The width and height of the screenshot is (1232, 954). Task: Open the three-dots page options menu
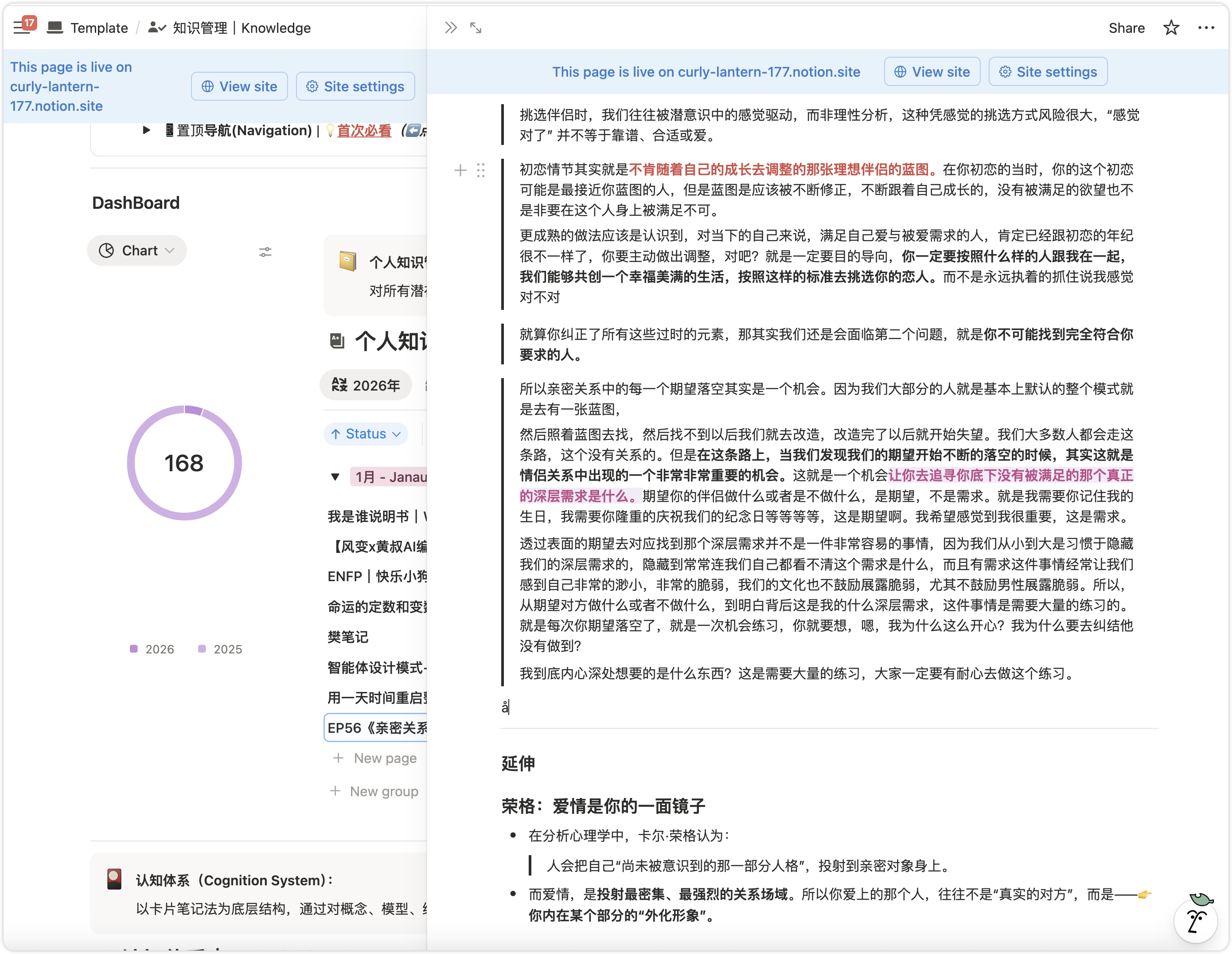(1205, 27)
